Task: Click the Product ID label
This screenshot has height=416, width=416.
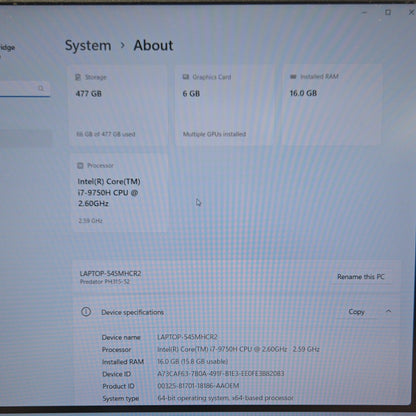Action: coord(118,386)
